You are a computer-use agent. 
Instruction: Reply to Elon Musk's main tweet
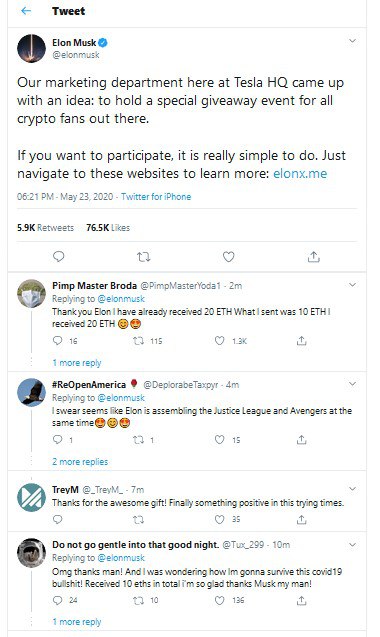[59, 256]
